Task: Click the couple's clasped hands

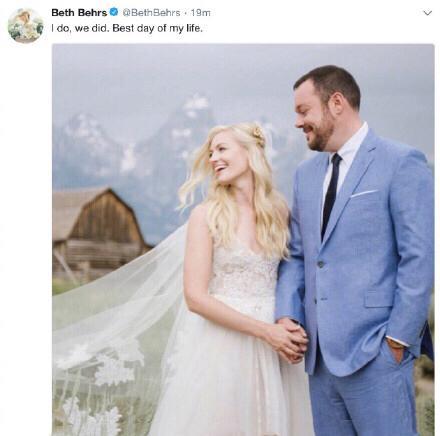Action: coord(289,340)
